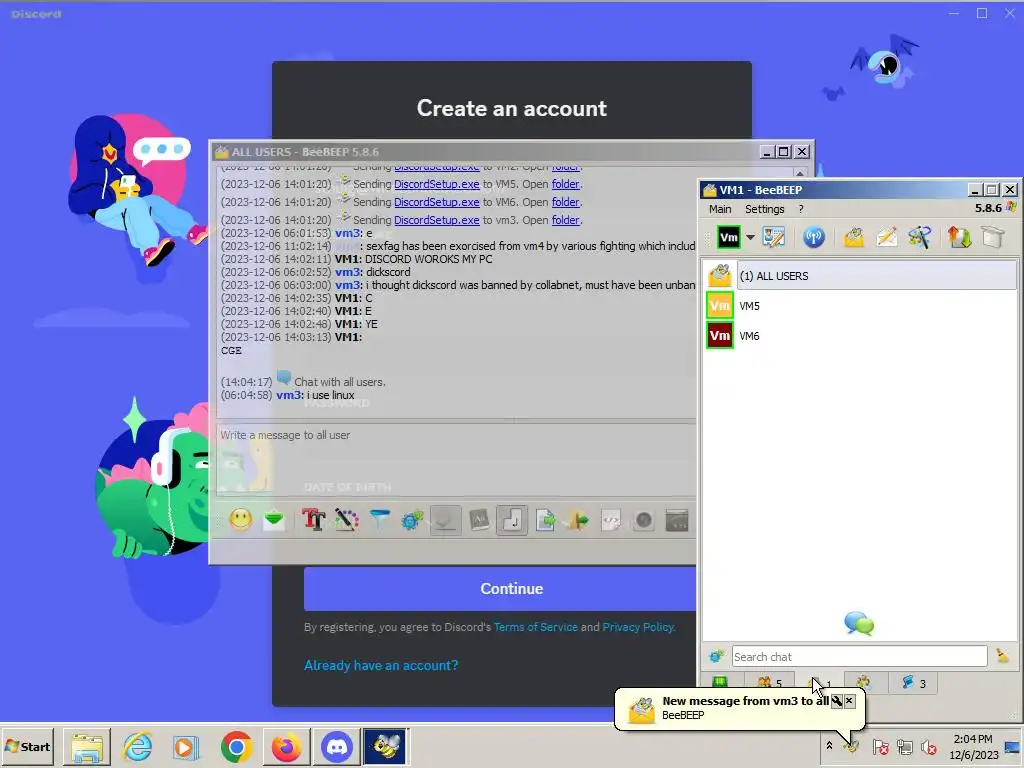Screen dimensions: 1024x768
Task: Open Discord's Privacy Policy link
Action: point(637,627)
